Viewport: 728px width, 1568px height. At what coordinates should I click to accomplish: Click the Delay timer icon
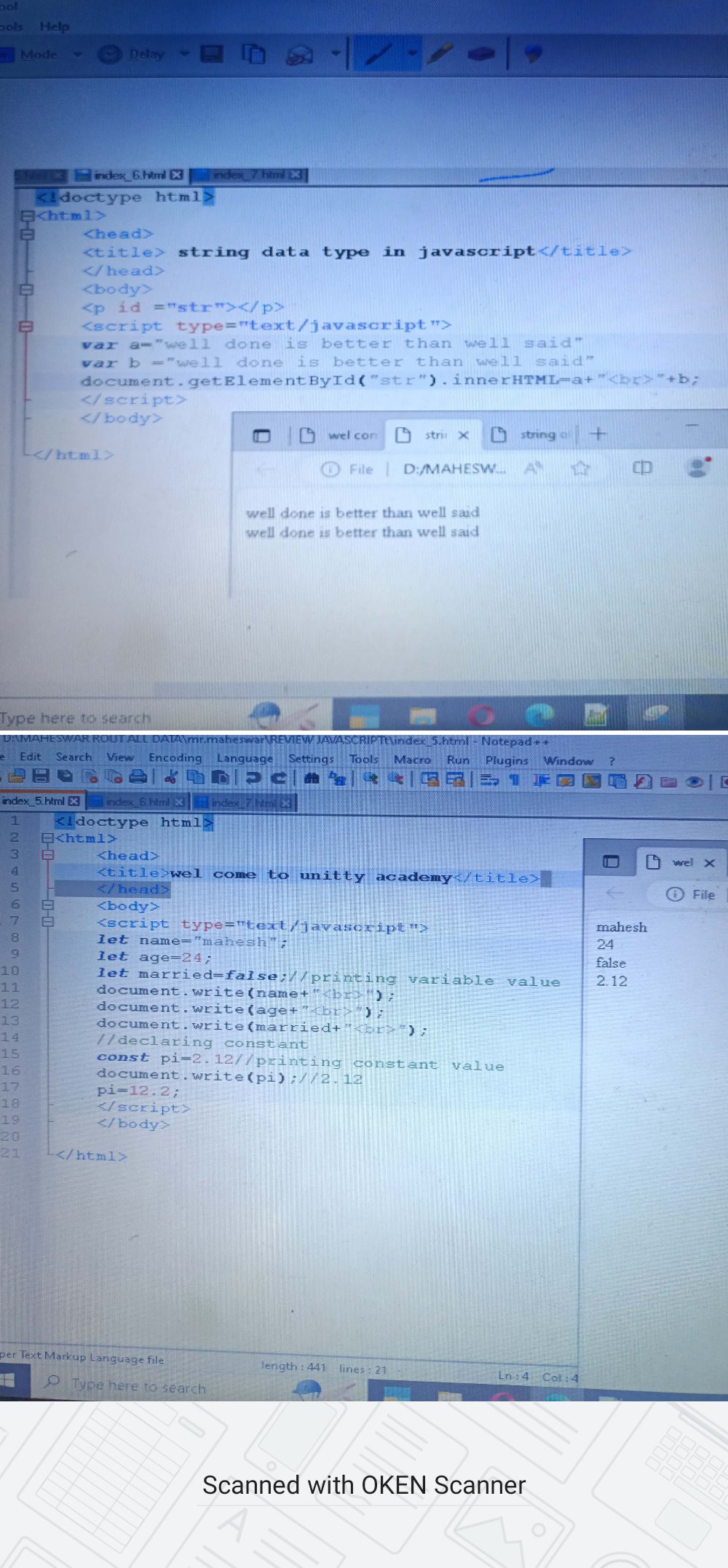[110, 54]
